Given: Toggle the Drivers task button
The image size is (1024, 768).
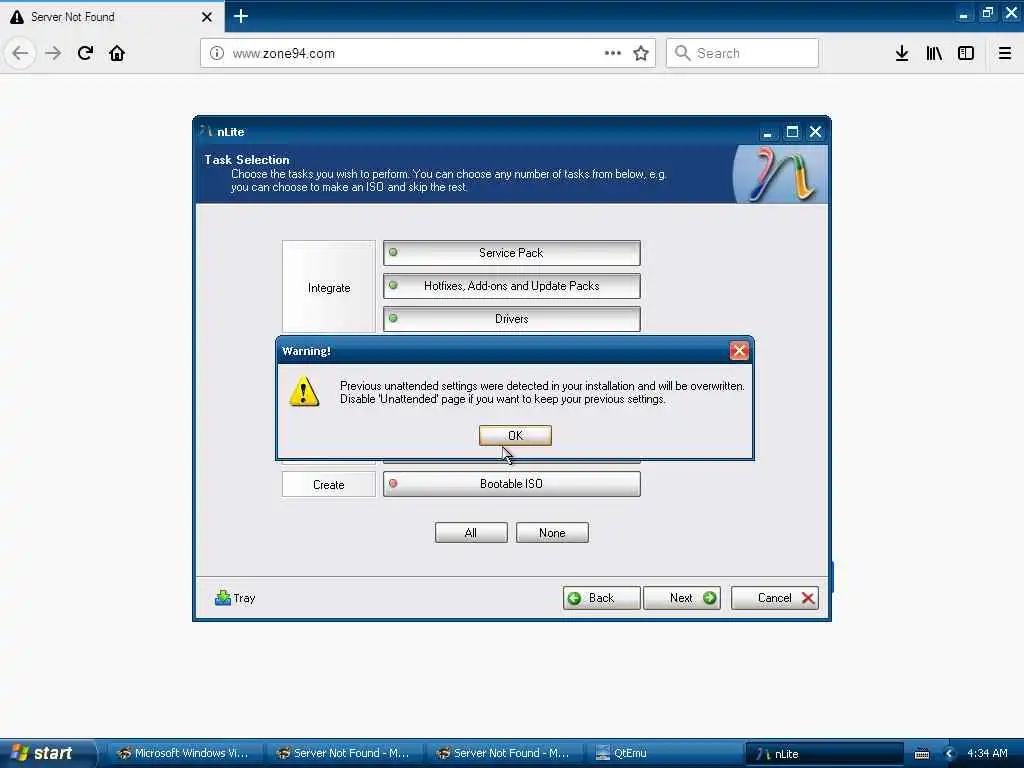Looking at the screenshot, I should [x=511, y=319].
